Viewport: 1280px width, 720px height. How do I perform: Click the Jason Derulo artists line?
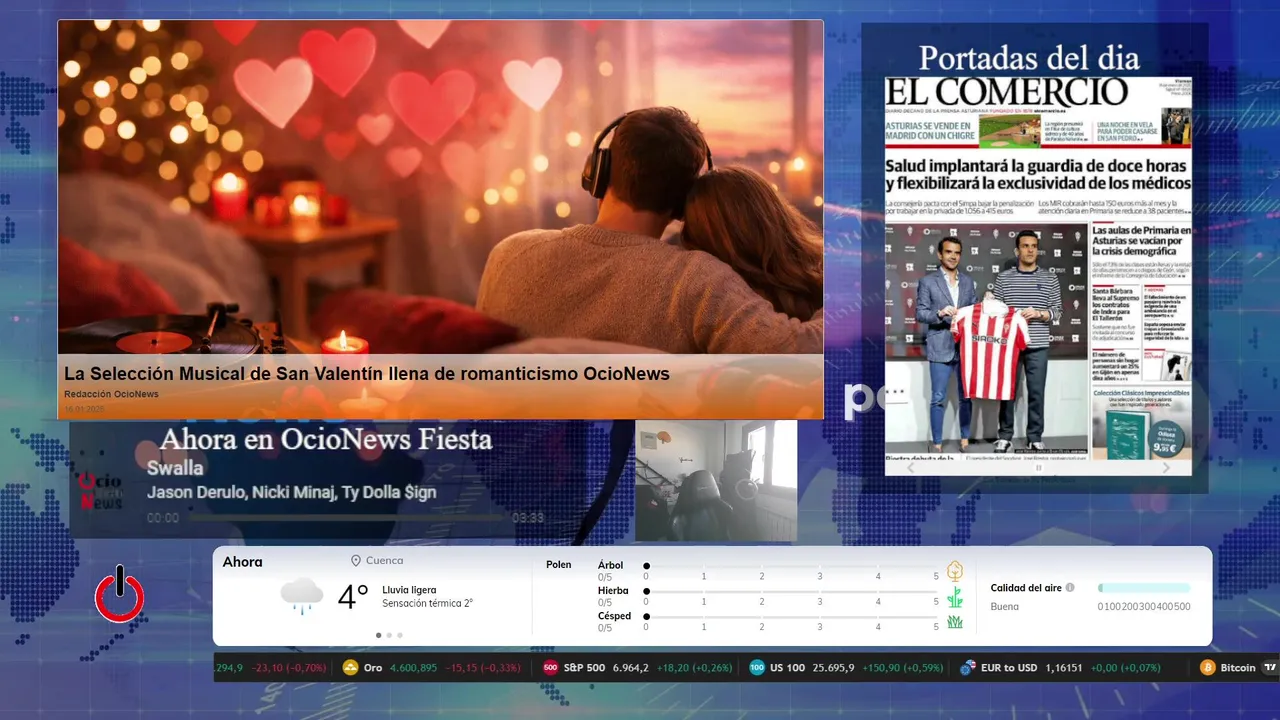(x=291, y=492)
